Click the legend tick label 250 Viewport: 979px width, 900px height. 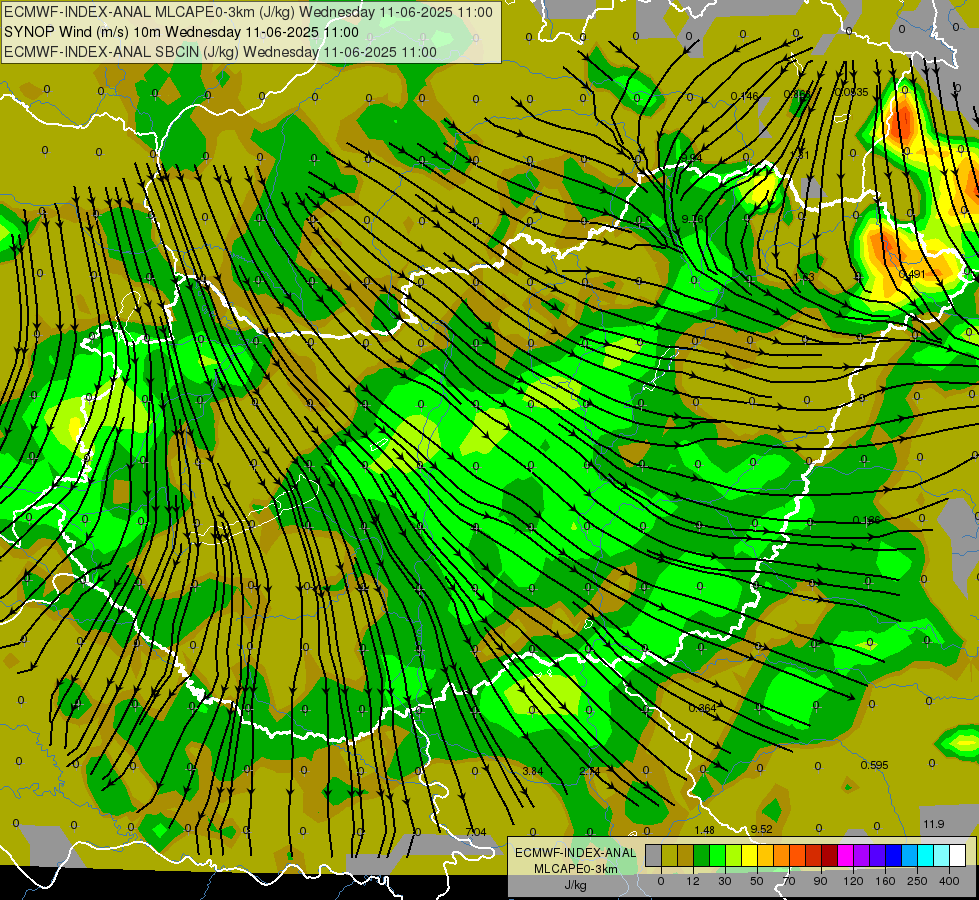[917, 881]
